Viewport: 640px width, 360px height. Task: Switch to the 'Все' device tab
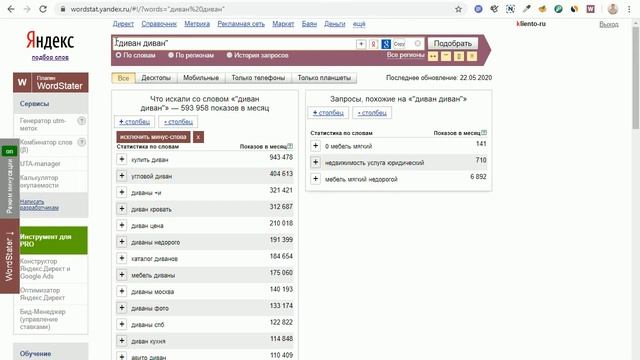click(x=123, y=78)
